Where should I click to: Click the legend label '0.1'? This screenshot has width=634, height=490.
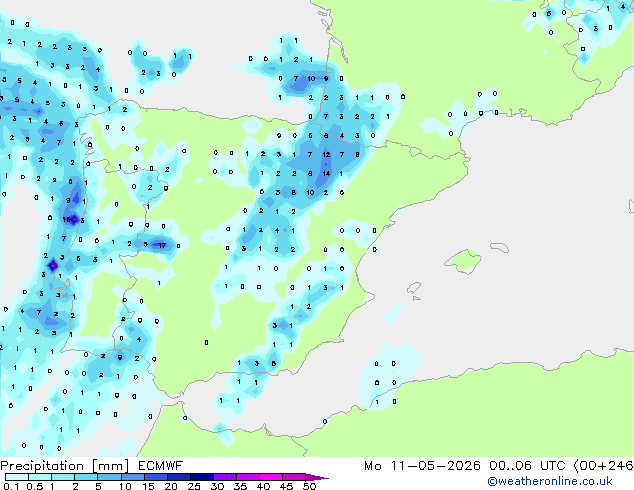[11, 486]
